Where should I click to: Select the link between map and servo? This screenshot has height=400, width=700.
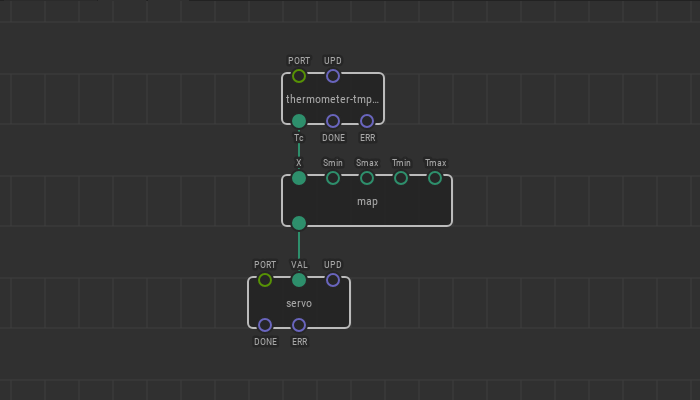(x=299, y=251)
